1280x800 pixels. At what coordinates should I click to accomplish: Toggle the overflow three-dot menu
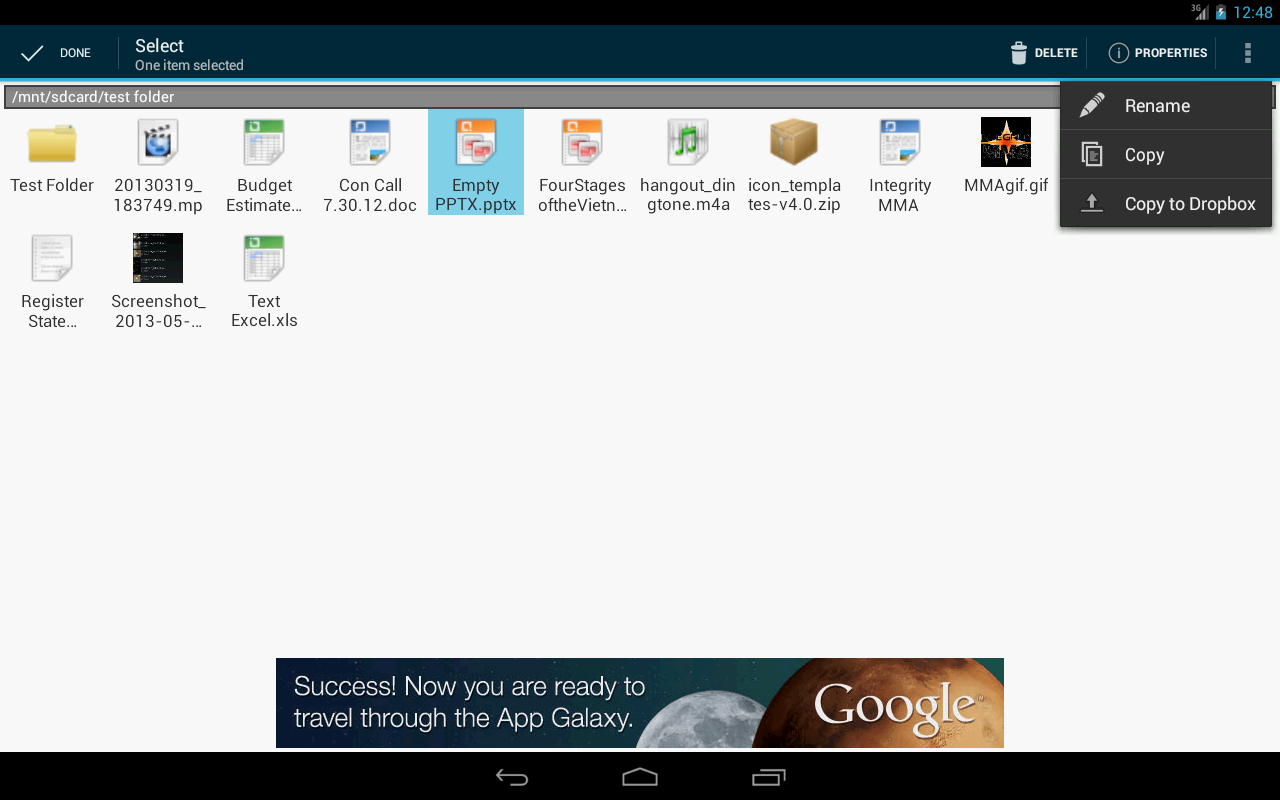click(1247, 53)
